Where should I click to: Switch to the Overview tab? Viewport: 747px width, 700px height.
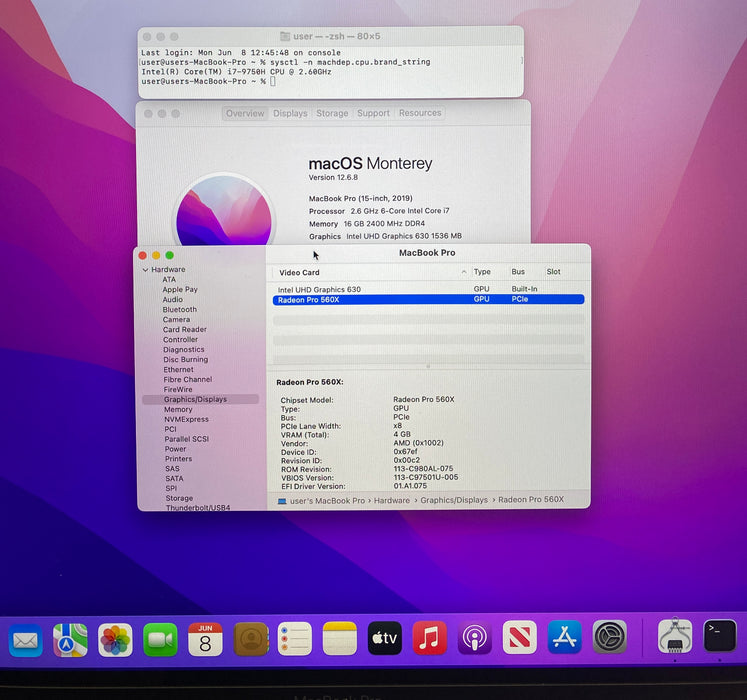coord(245,113)
